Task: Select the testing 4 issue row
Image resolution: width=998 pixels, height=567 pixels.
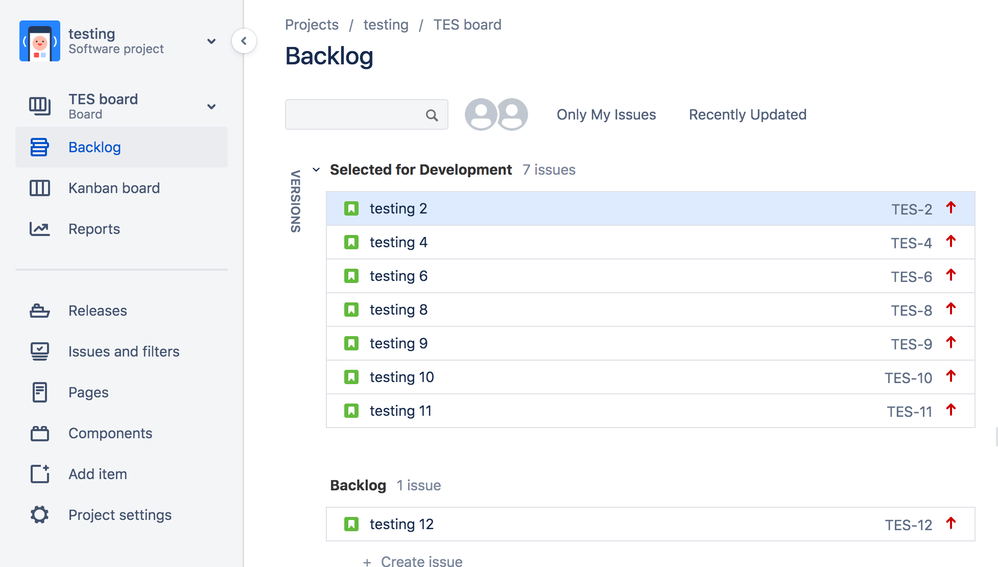Action: (x=650, y=242)
